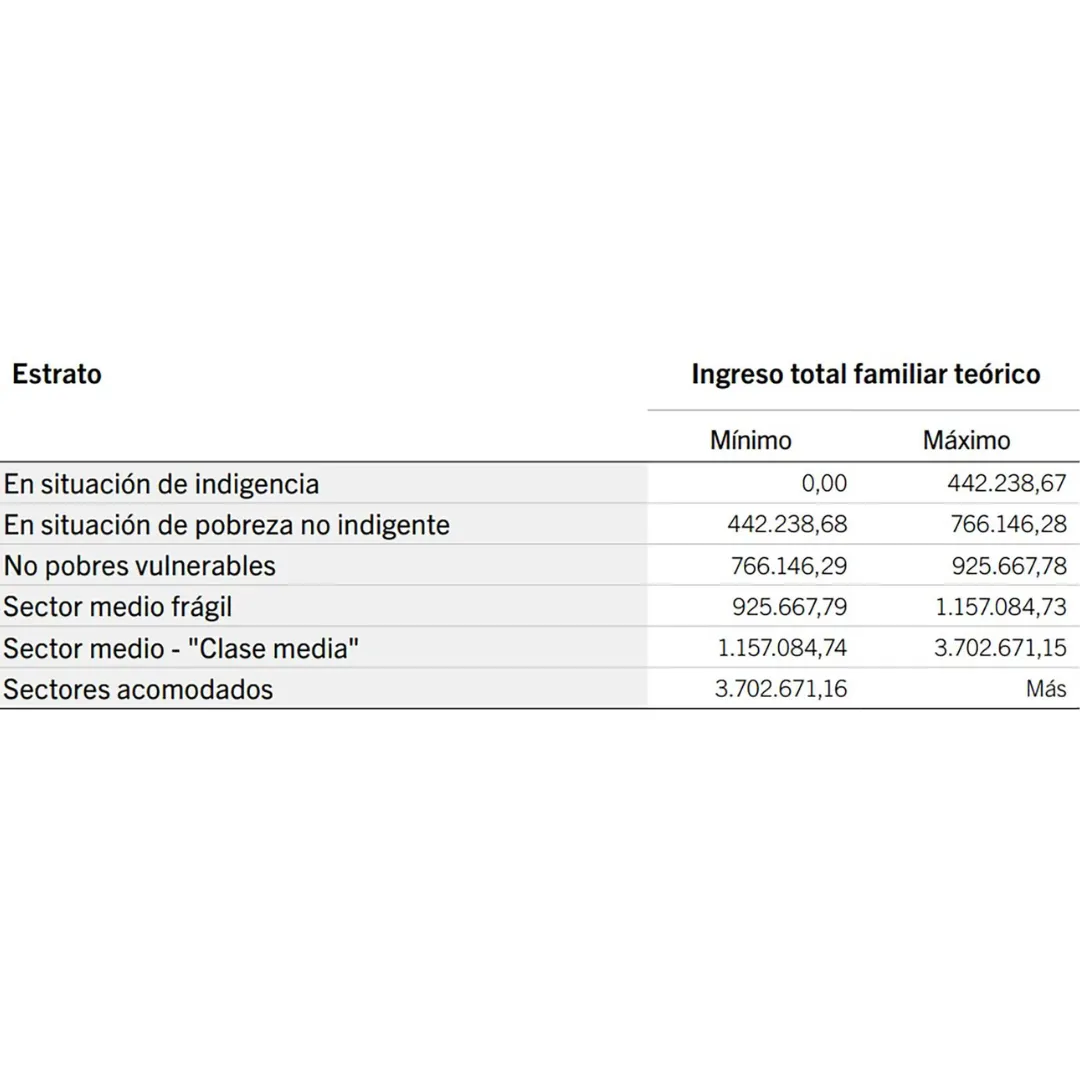Select the Máximo column subheader
This screenshot has height=1080, width=1080.
[966, 440]
